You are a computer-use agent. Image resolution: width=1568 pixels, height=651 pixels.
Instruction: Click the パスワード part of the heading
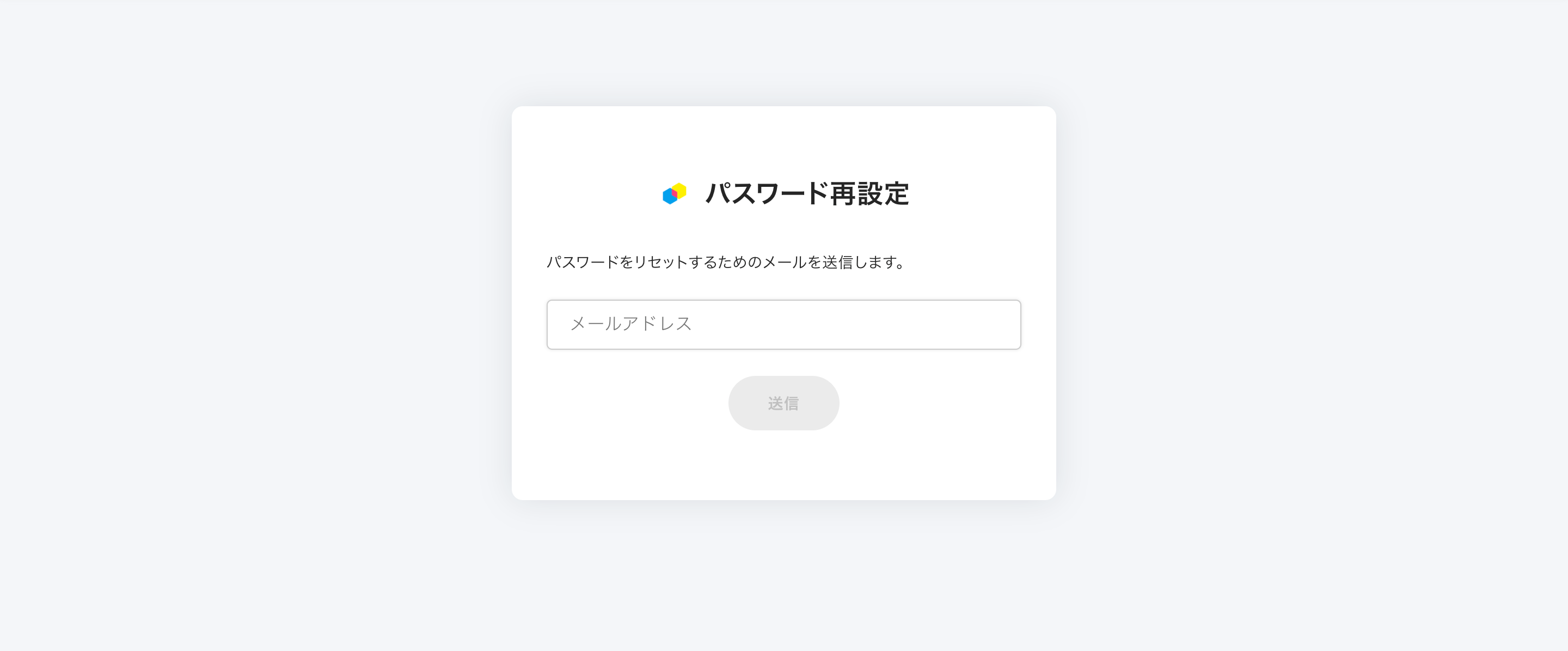pos(767,193)
